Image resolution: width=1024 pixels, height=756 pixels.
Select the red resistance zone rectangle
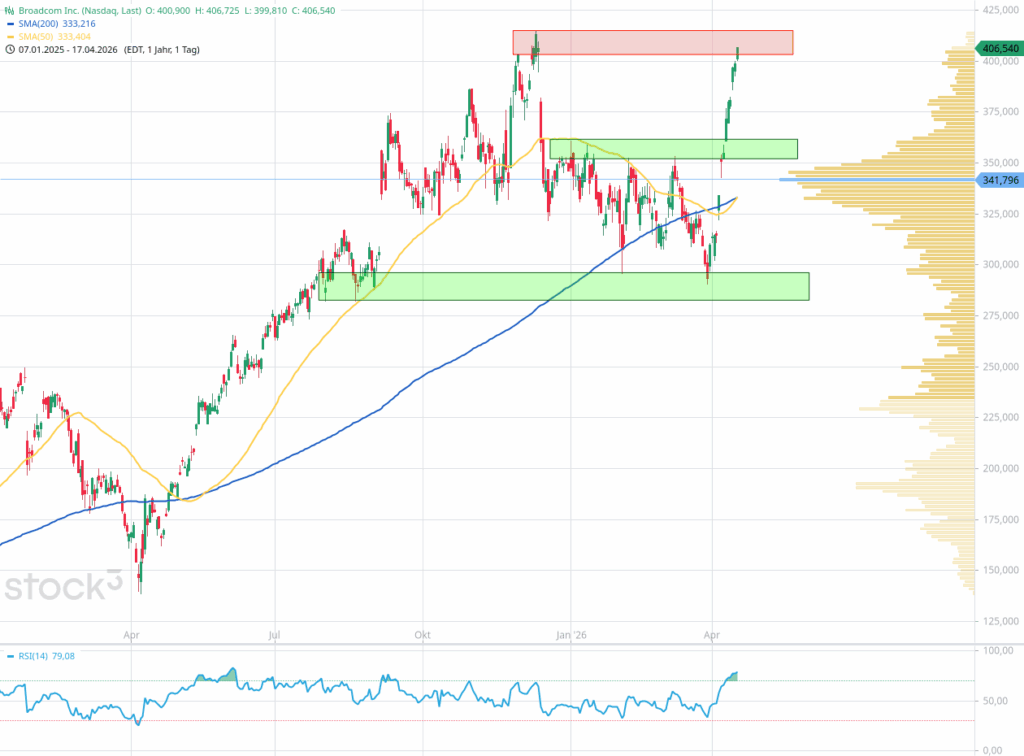pyautogui.click(x=652, y=42)
